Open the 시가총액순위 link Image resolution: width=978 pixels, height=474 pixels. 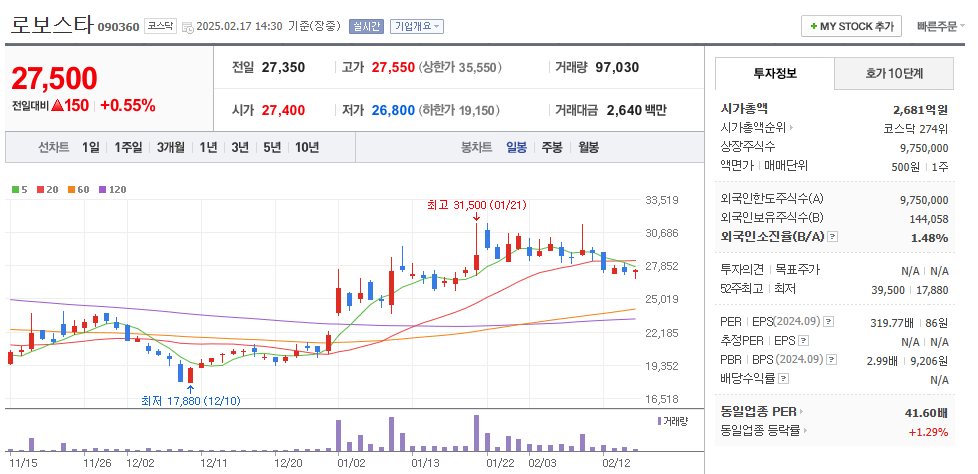(x=753, y=128)
